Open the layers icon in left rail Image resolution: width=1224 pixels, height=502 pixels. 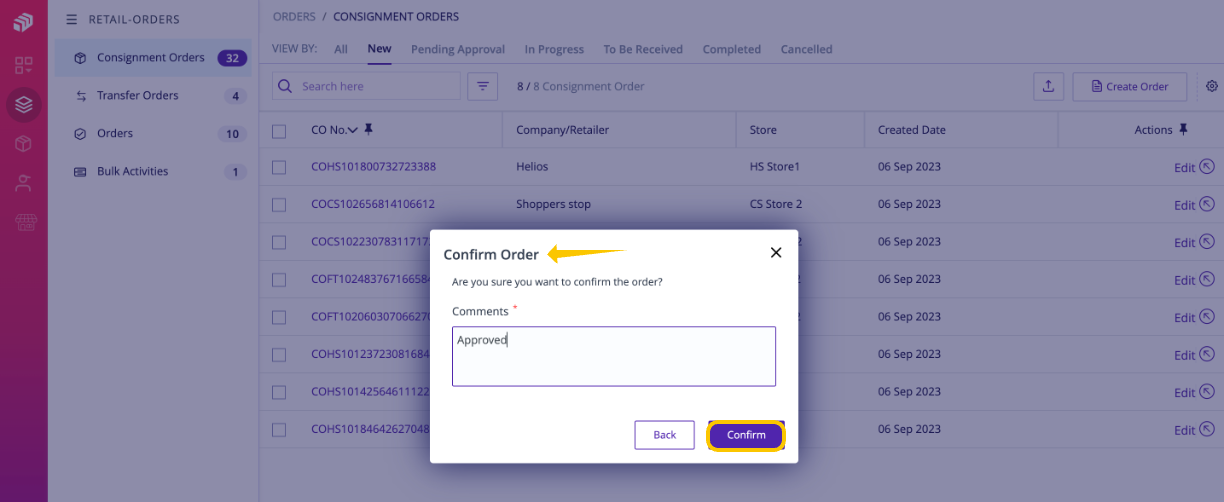coord(24,104)
